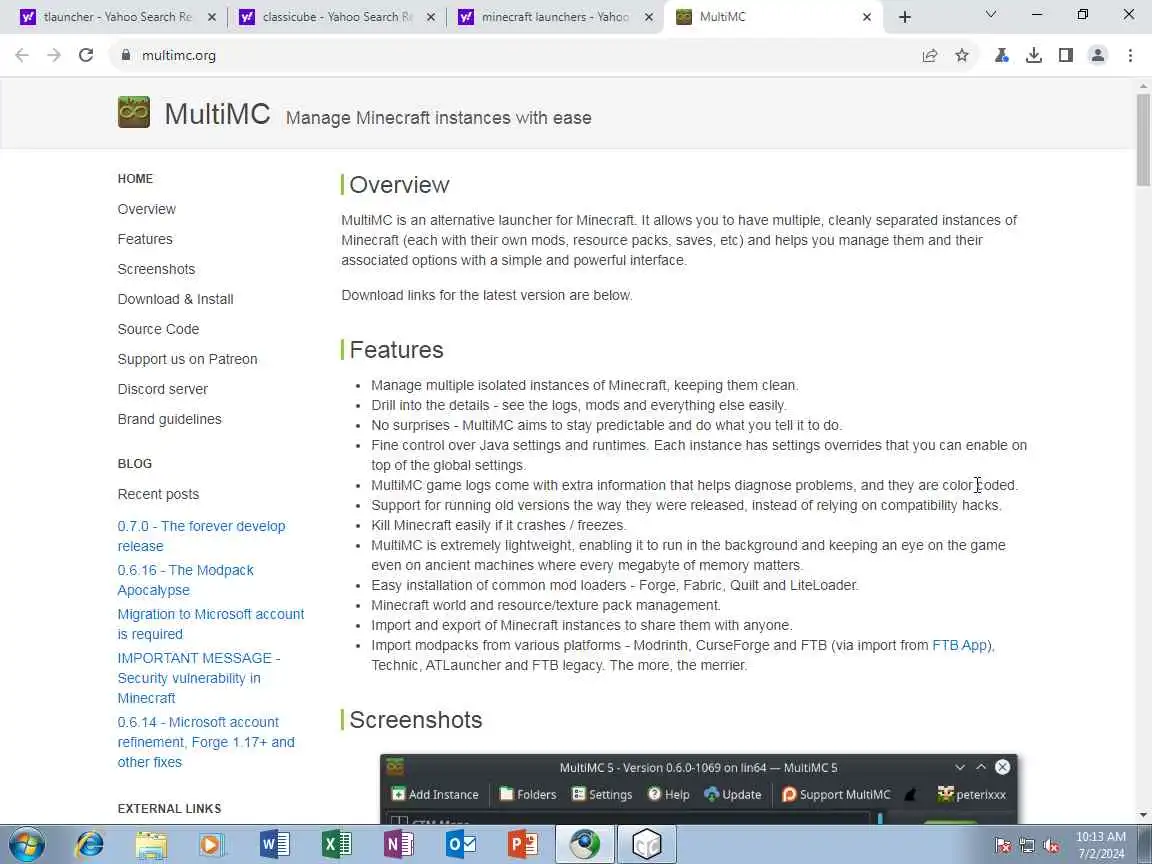The image size is (1152, 864).
Task: Click the scrollbar down arrow
Action: coord(1143,816)
